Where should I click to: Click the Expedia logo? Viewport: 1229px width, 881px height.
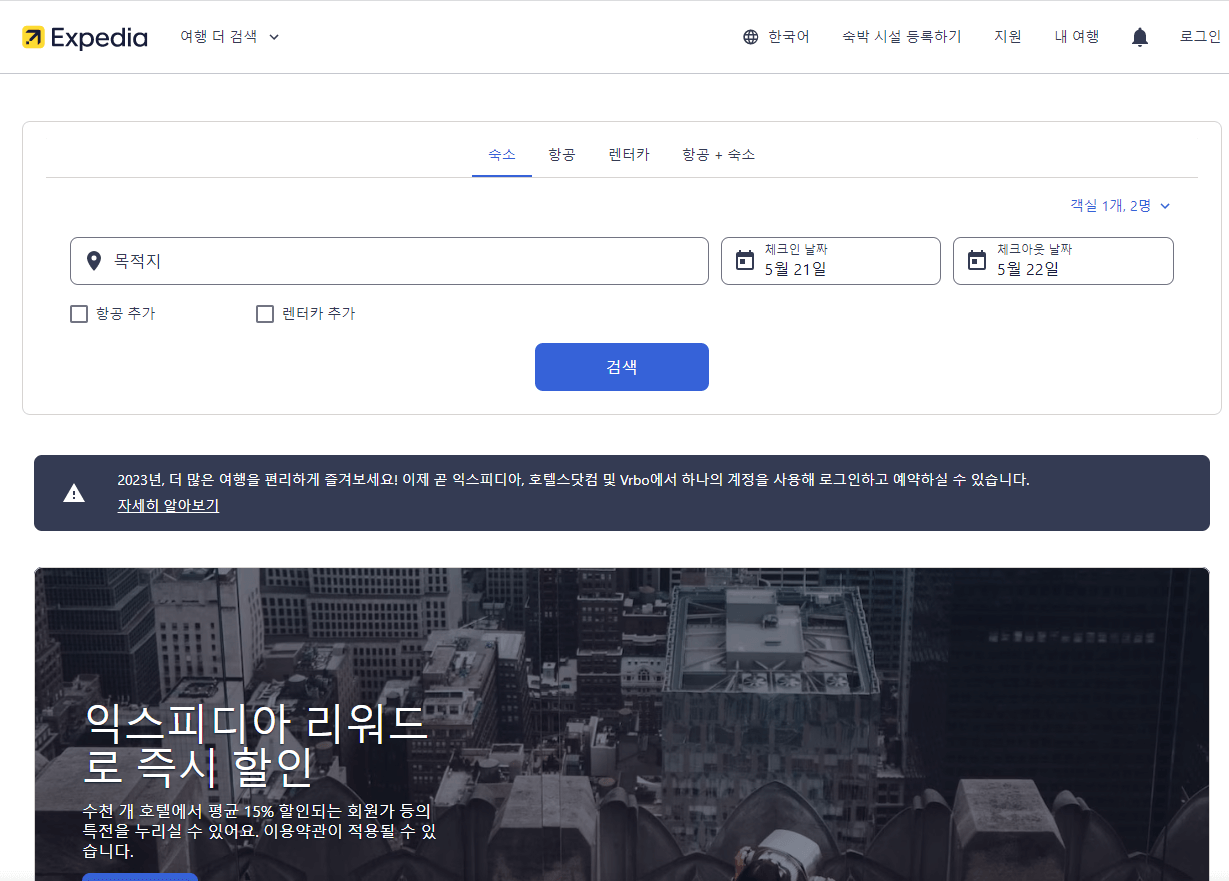click(84, 38)
